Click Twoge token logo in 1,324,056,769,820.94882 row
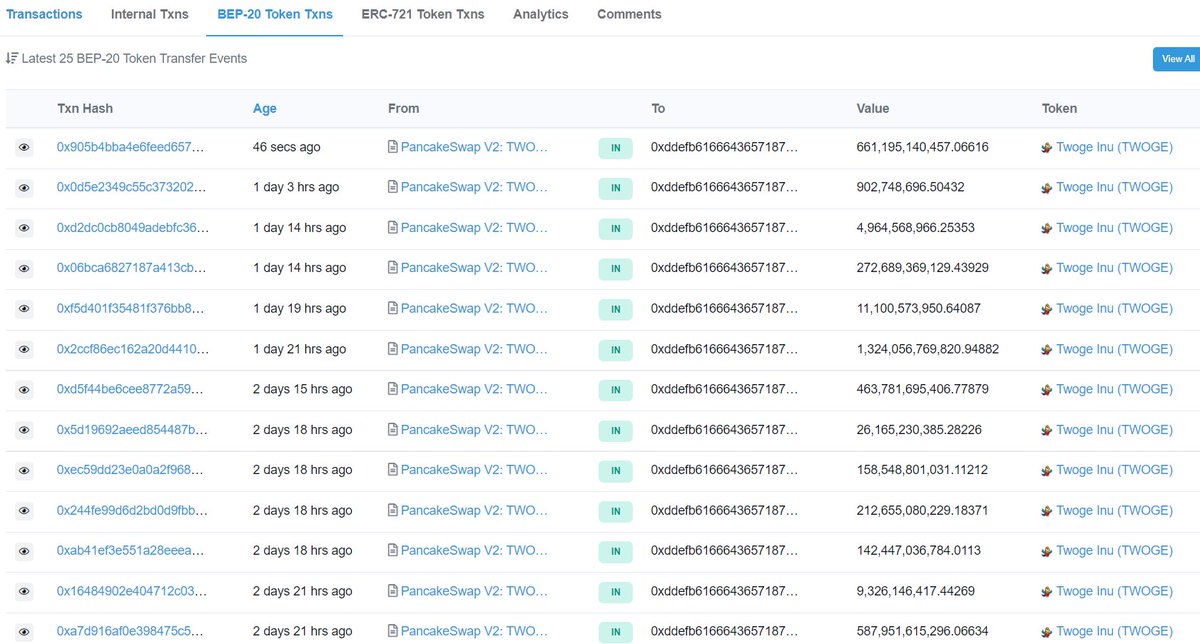The image size is (1200, 644). coord(1047,349)
